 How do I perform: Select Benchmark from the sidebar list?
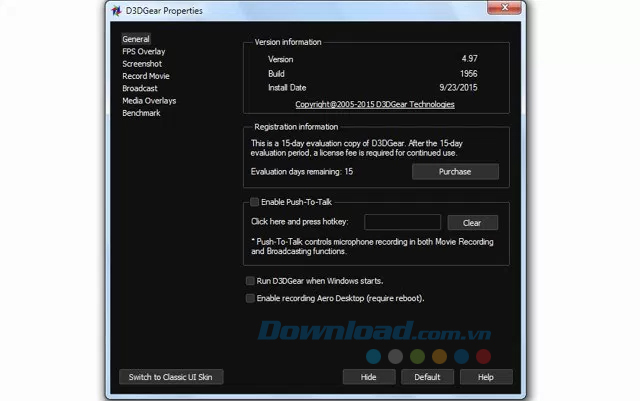coord(141,113)
